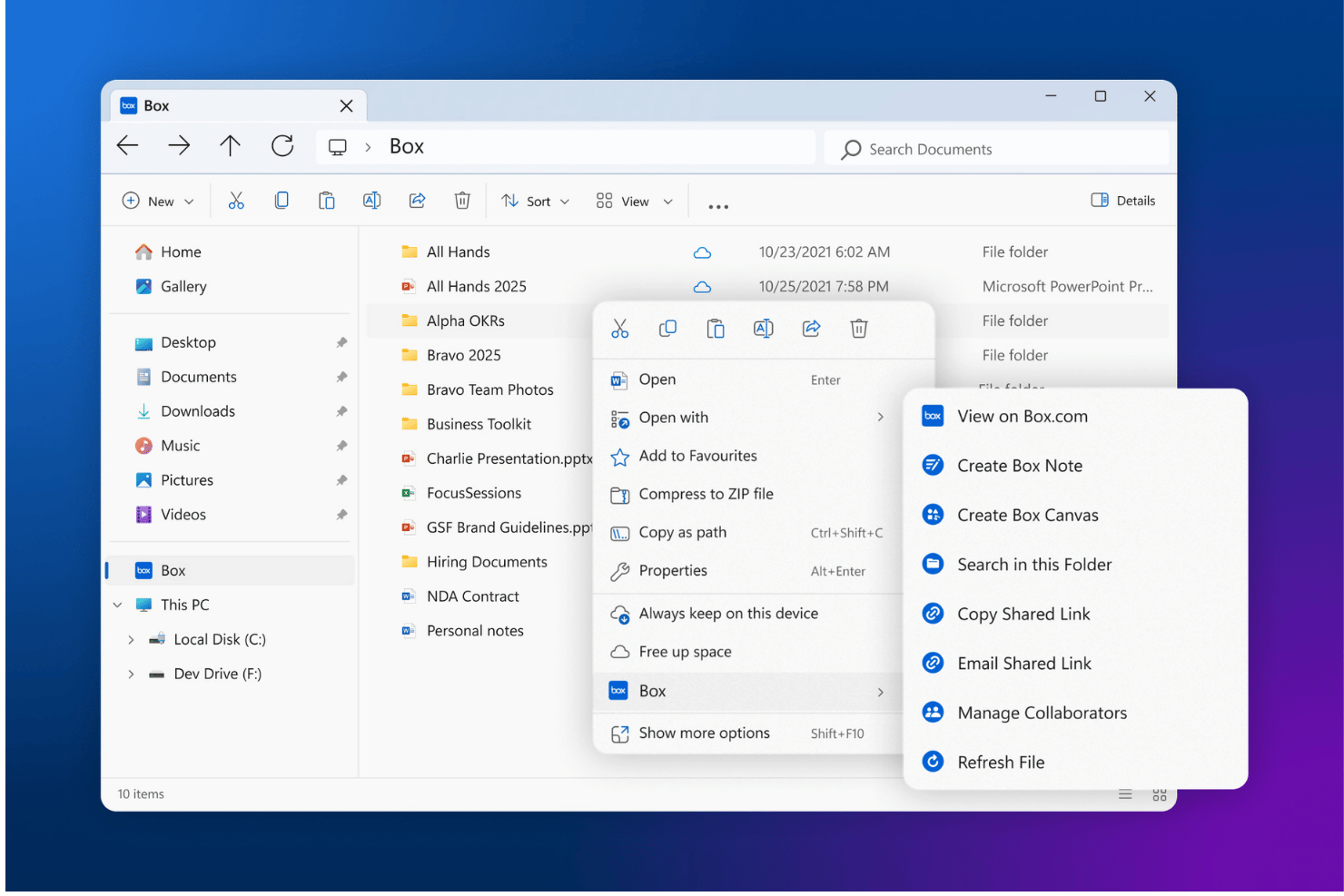This screenshot has width=1344, height=896.
Task: Click the Share icon in the context menu
Action: tap(811, 329)
